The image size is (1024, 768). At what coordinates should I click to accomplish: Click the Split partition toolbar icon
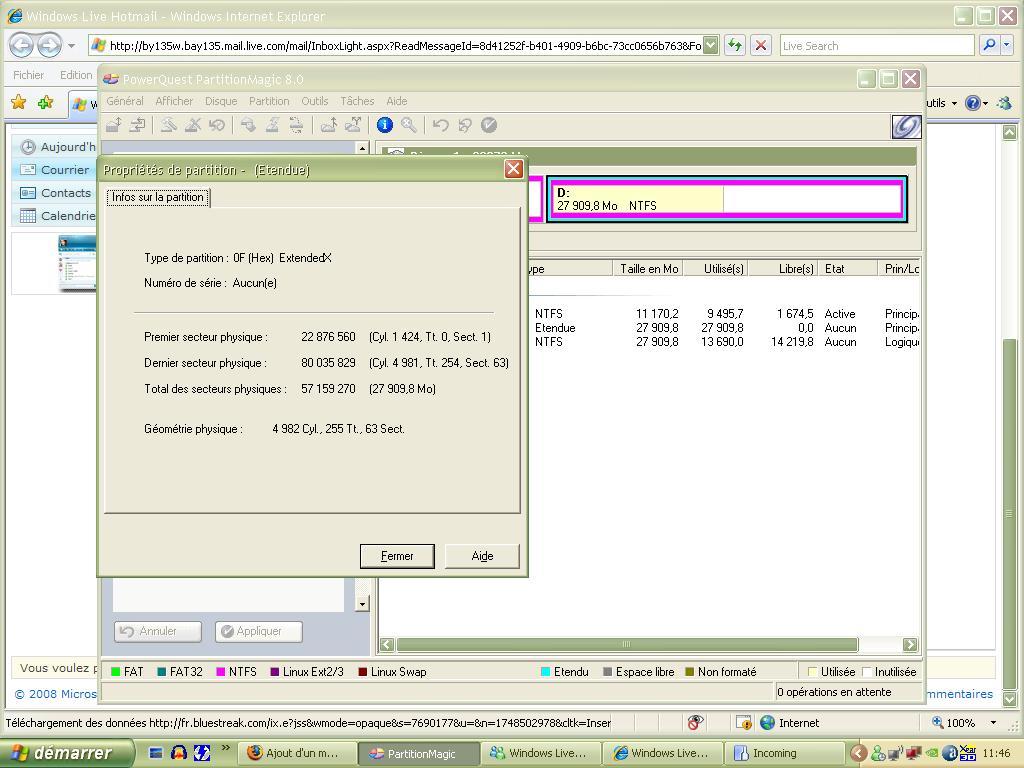coord(353,125)
